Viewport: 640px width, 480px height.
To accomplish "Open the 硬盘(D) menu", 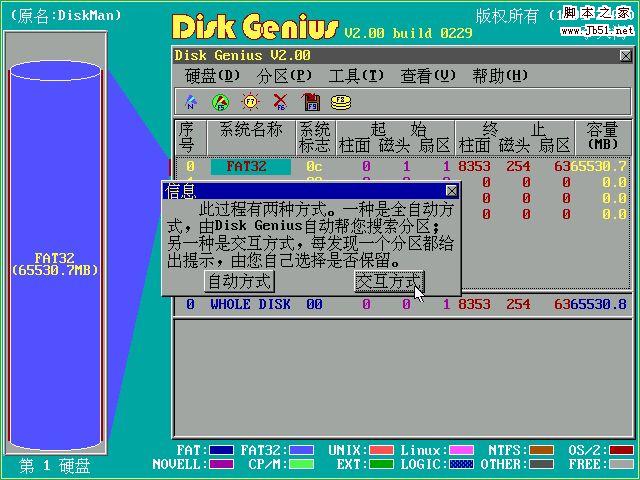I will click(x=212, y=75).
